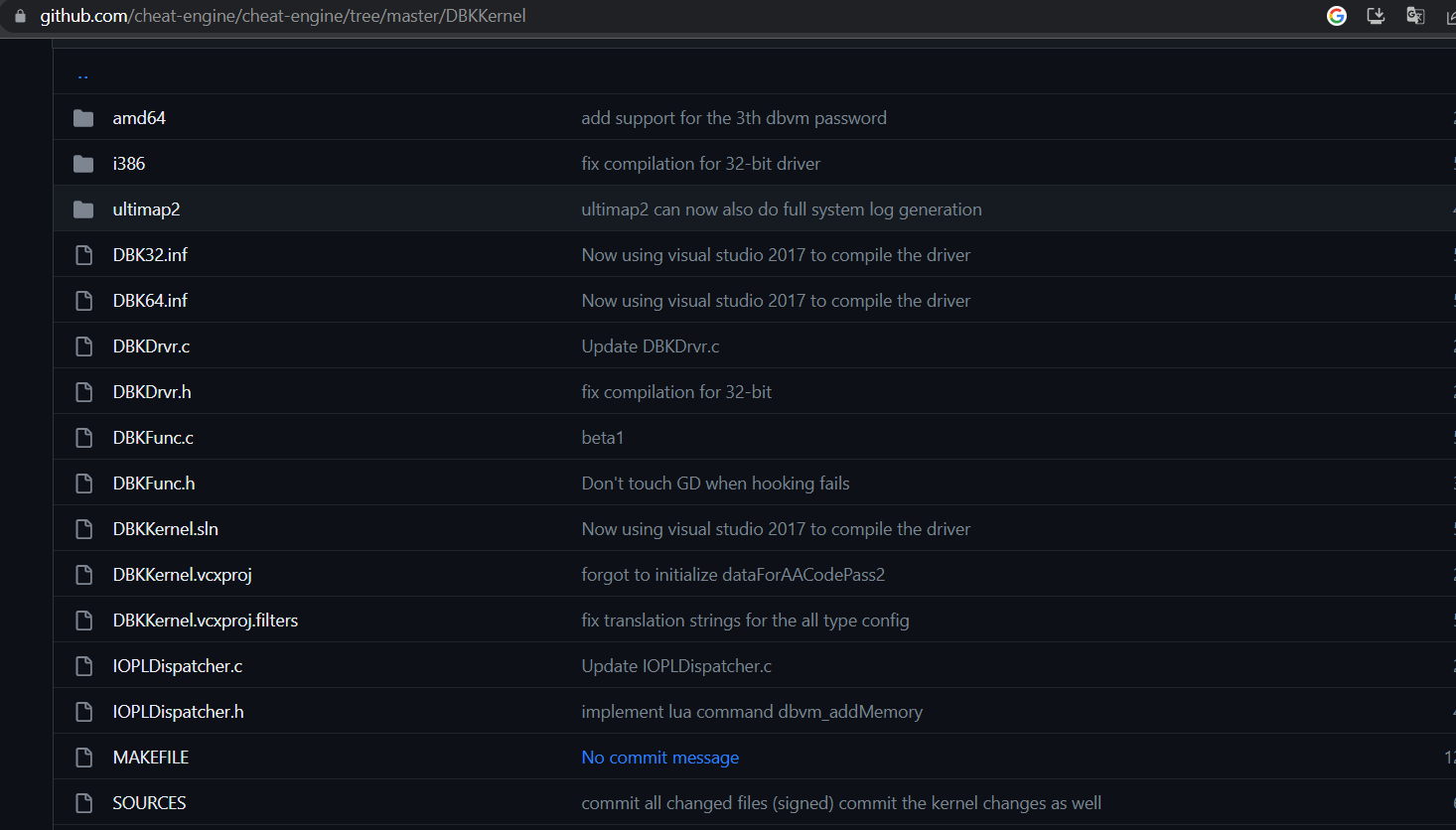Screen dimensions: 1456x830
Task: Click the file icon beside DBKKernel.sln
Action: [84, 529]
